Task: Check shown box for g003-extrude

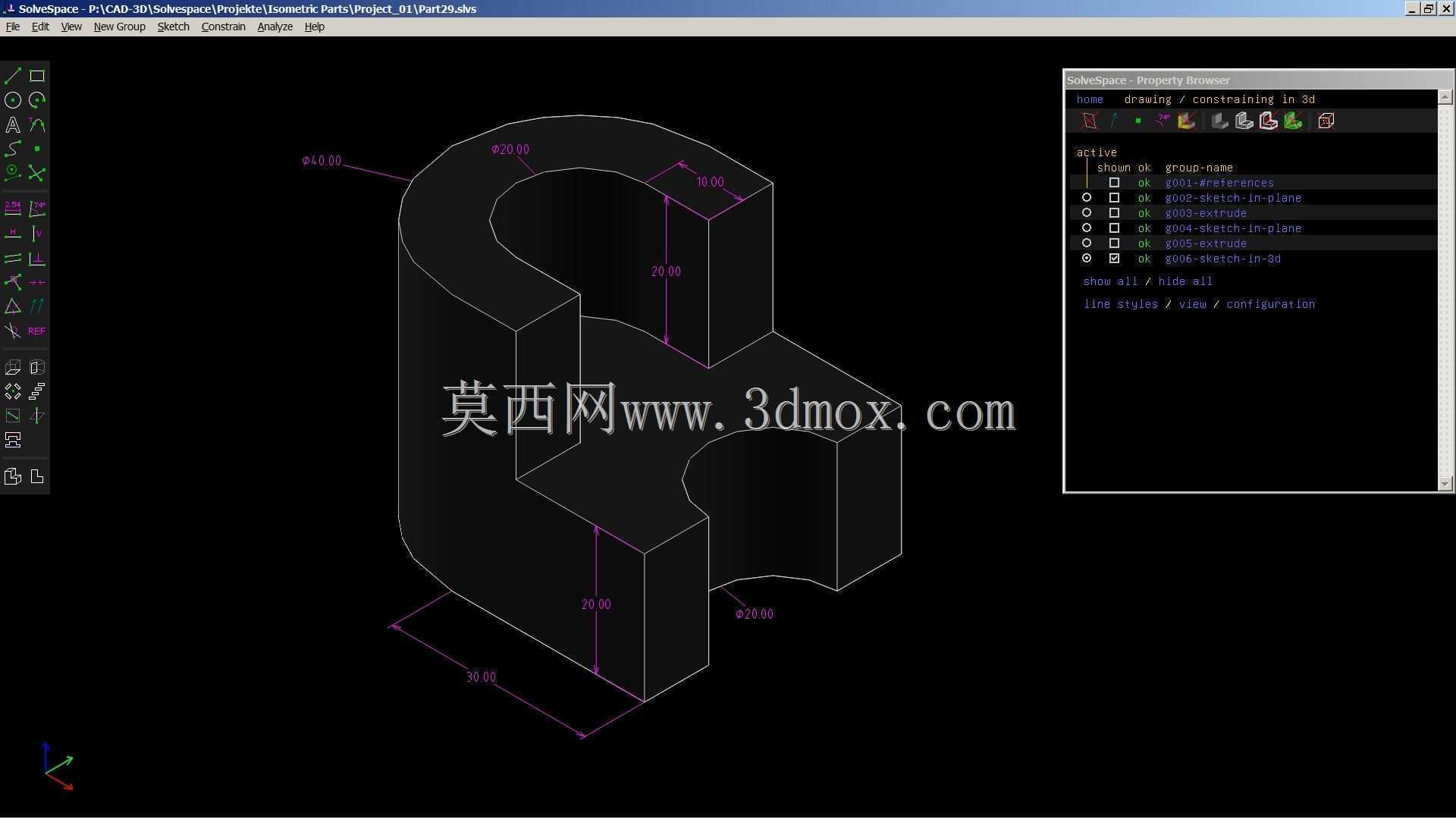Action: pos(1114,213)
